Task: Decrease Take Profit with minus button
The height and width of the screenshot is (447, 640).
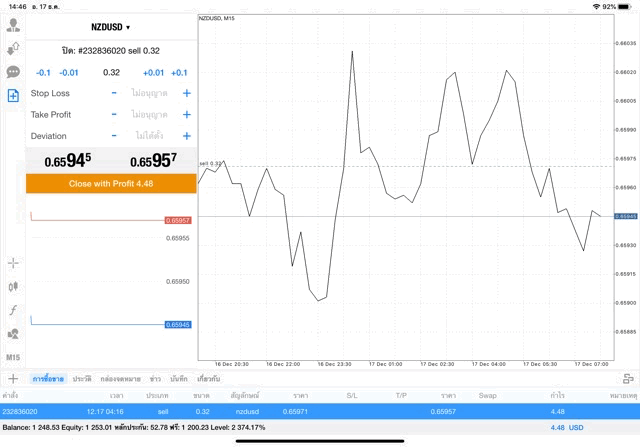Action: click(x=114, y=114)
